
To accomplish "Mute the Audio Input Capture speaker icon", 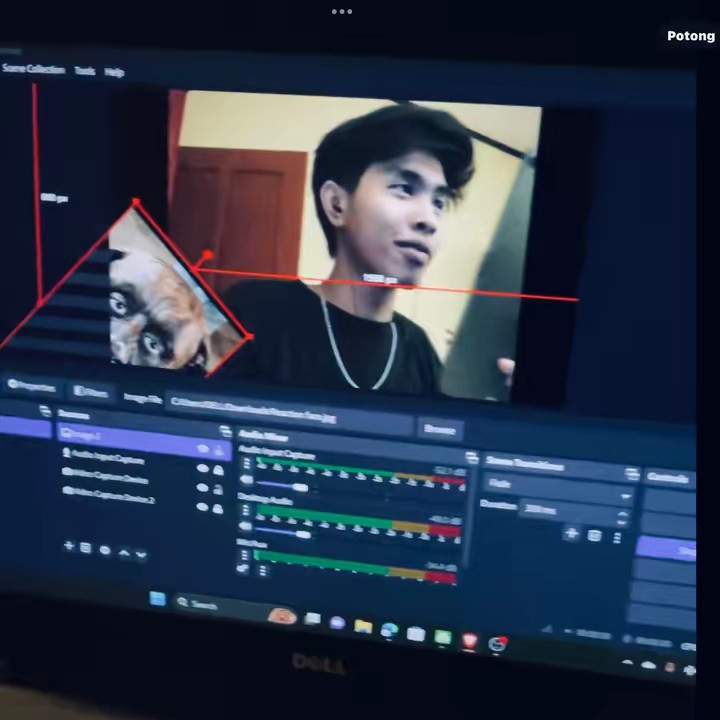I will pos(246,481).
